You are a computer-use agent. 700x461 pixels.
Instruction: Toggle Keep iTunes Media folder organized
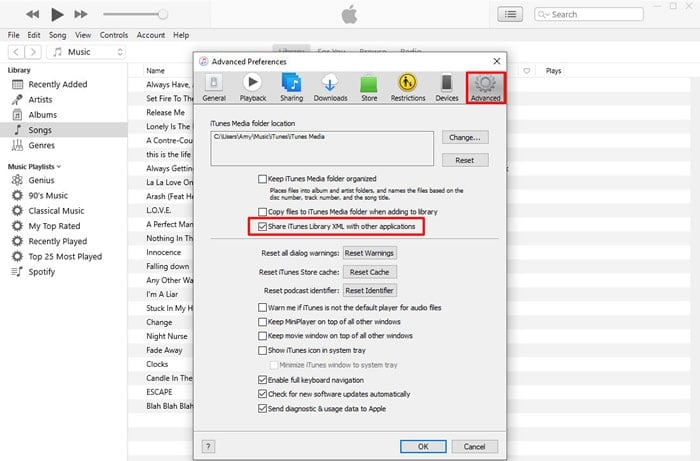262,179
